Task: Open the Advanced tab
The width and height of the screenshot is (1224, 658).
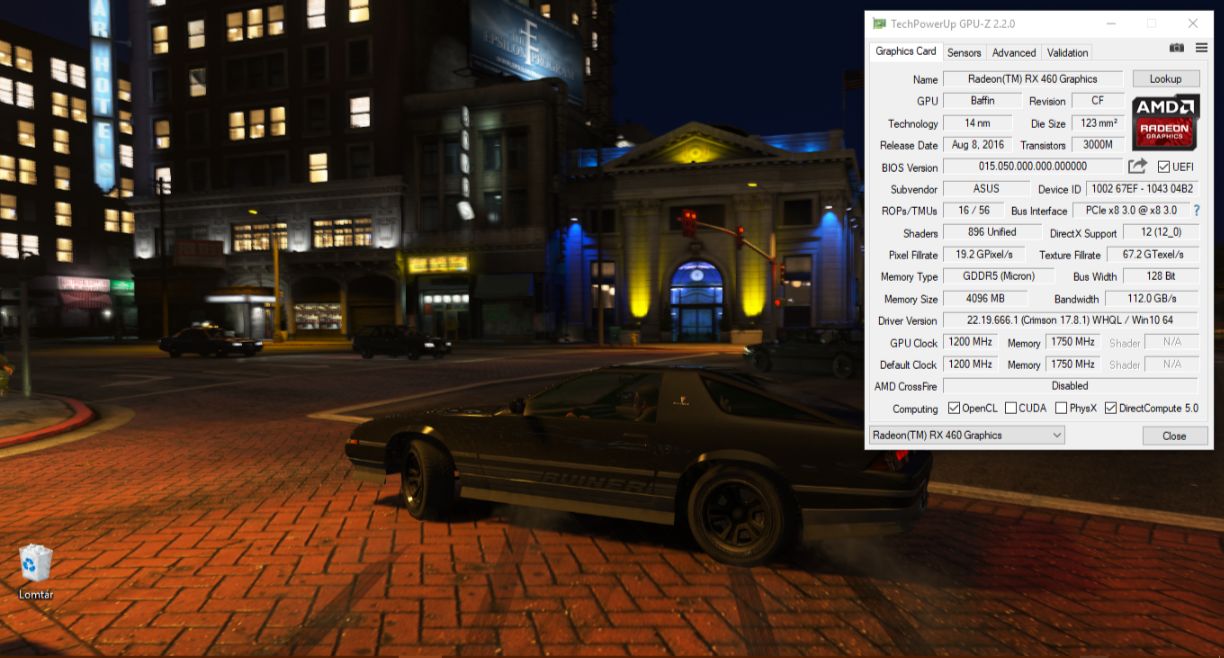Action: (x=1014, y=52)
